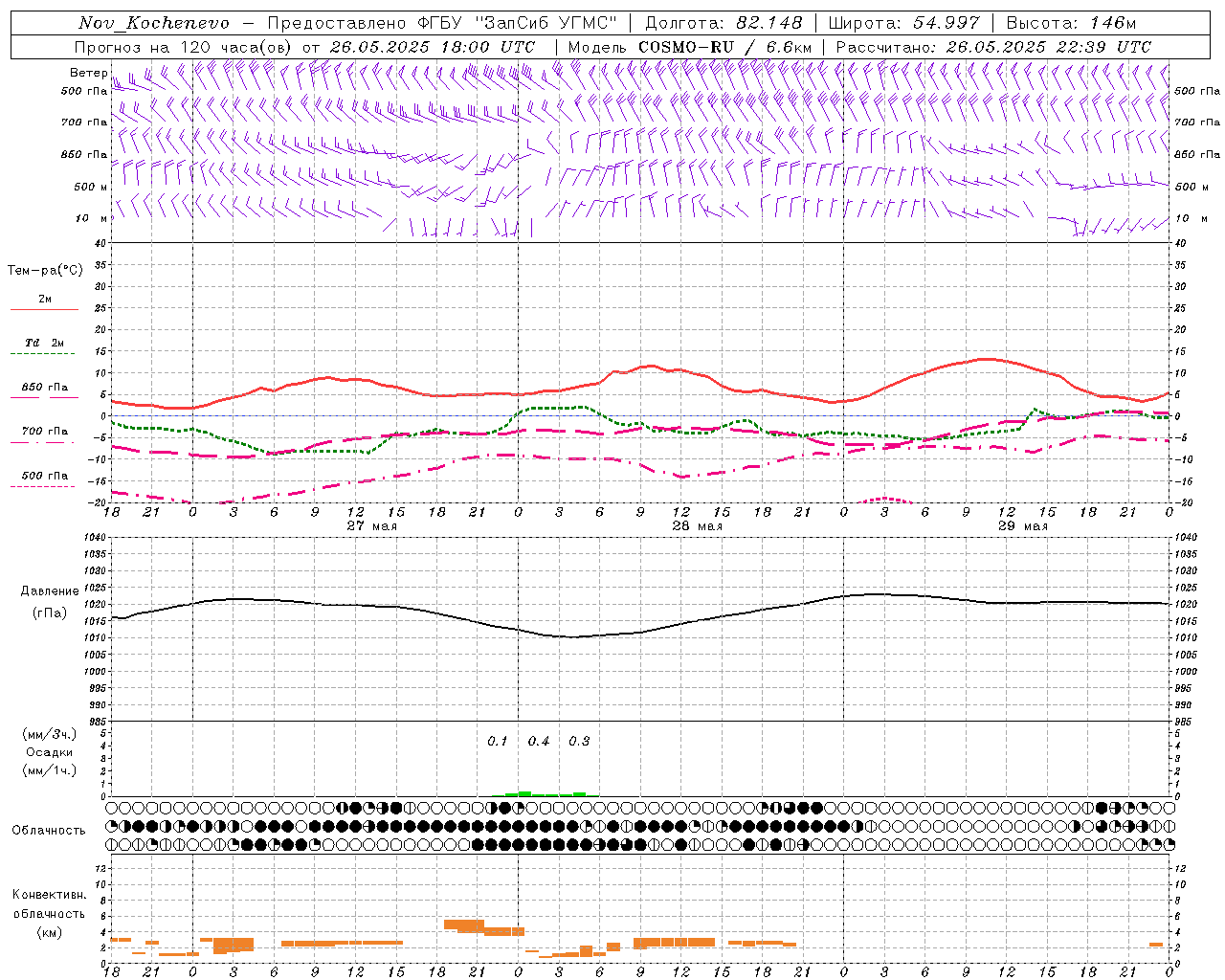Select the (мм/1ч.) precipitation unit label
This screenshot has width=1225, height=980.
tap(50, 770)
